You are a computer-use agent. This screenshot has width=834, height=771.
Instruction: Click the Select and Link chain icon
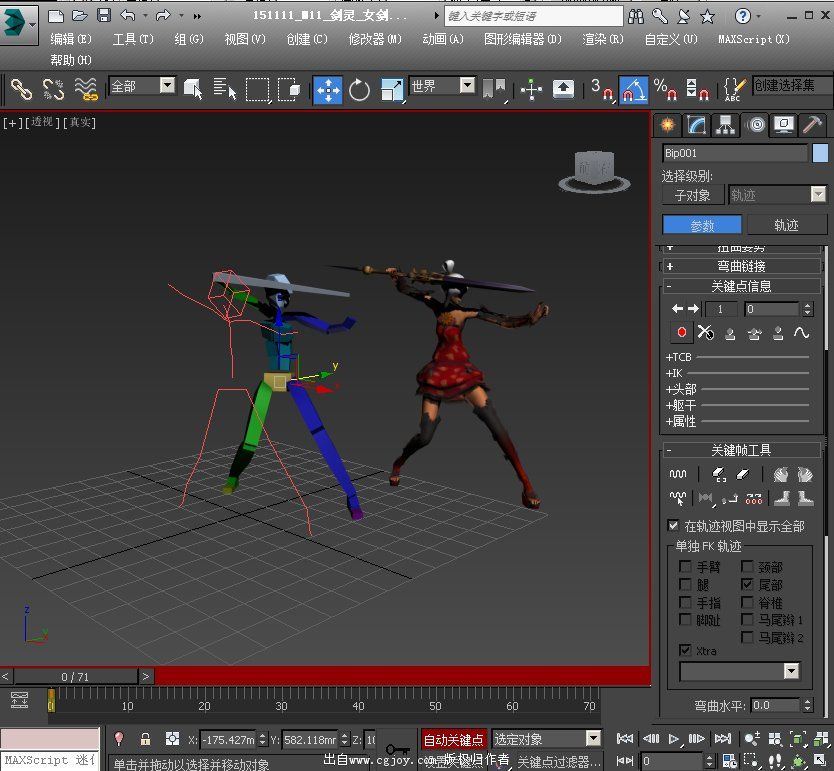[x=21, y=90]
